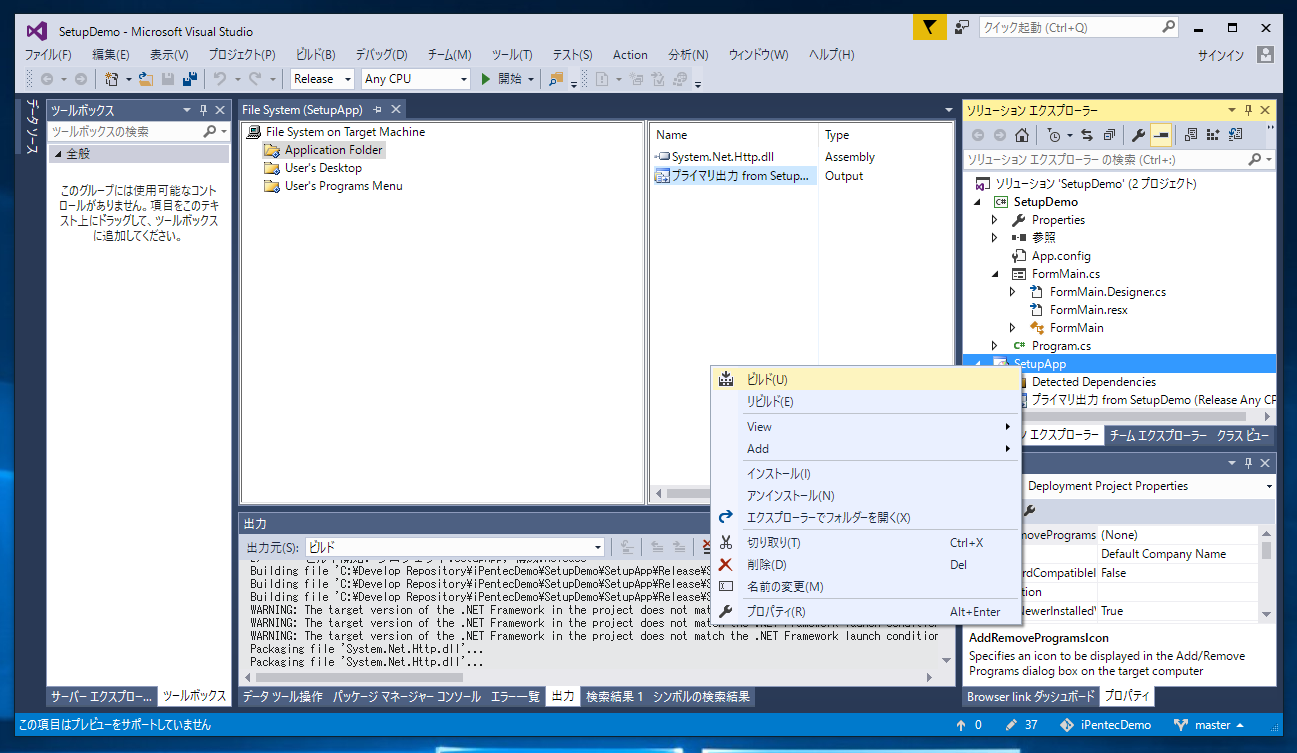Viewport: 1297px width, 753px height.
Task: Open the Add submenu in context menu
Action: (x=866, y=449)
